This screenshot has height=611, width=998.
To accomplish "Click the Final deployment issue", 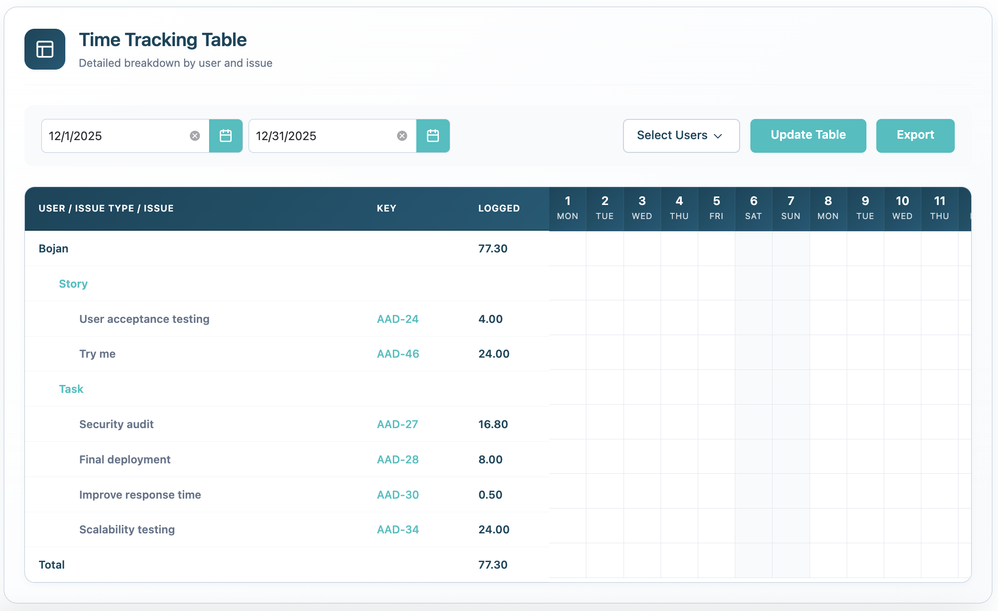I will click(125, 460).
